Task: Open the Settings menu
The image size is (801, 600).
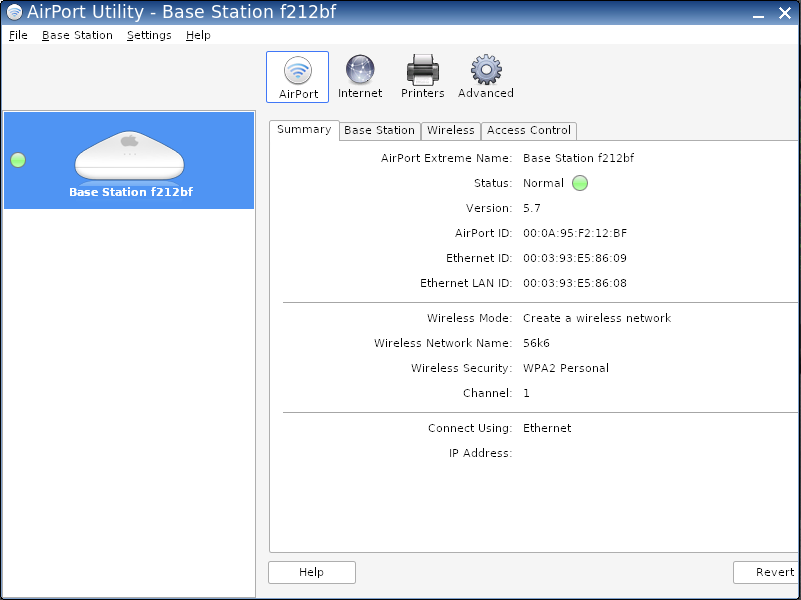Action: [149, 35]
